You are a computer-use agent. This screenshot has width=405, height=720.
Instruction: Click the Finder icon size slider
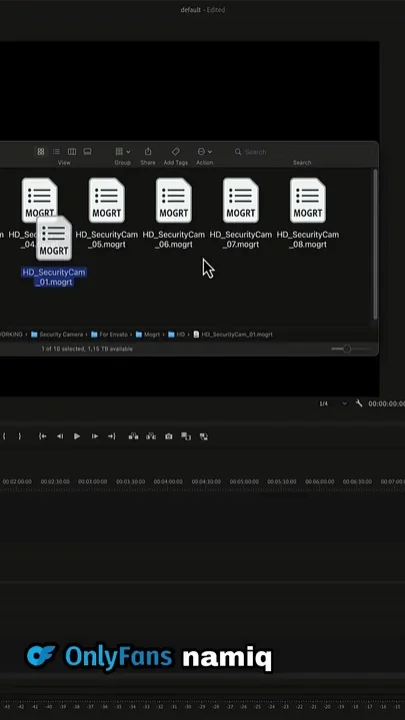(350, 349)
